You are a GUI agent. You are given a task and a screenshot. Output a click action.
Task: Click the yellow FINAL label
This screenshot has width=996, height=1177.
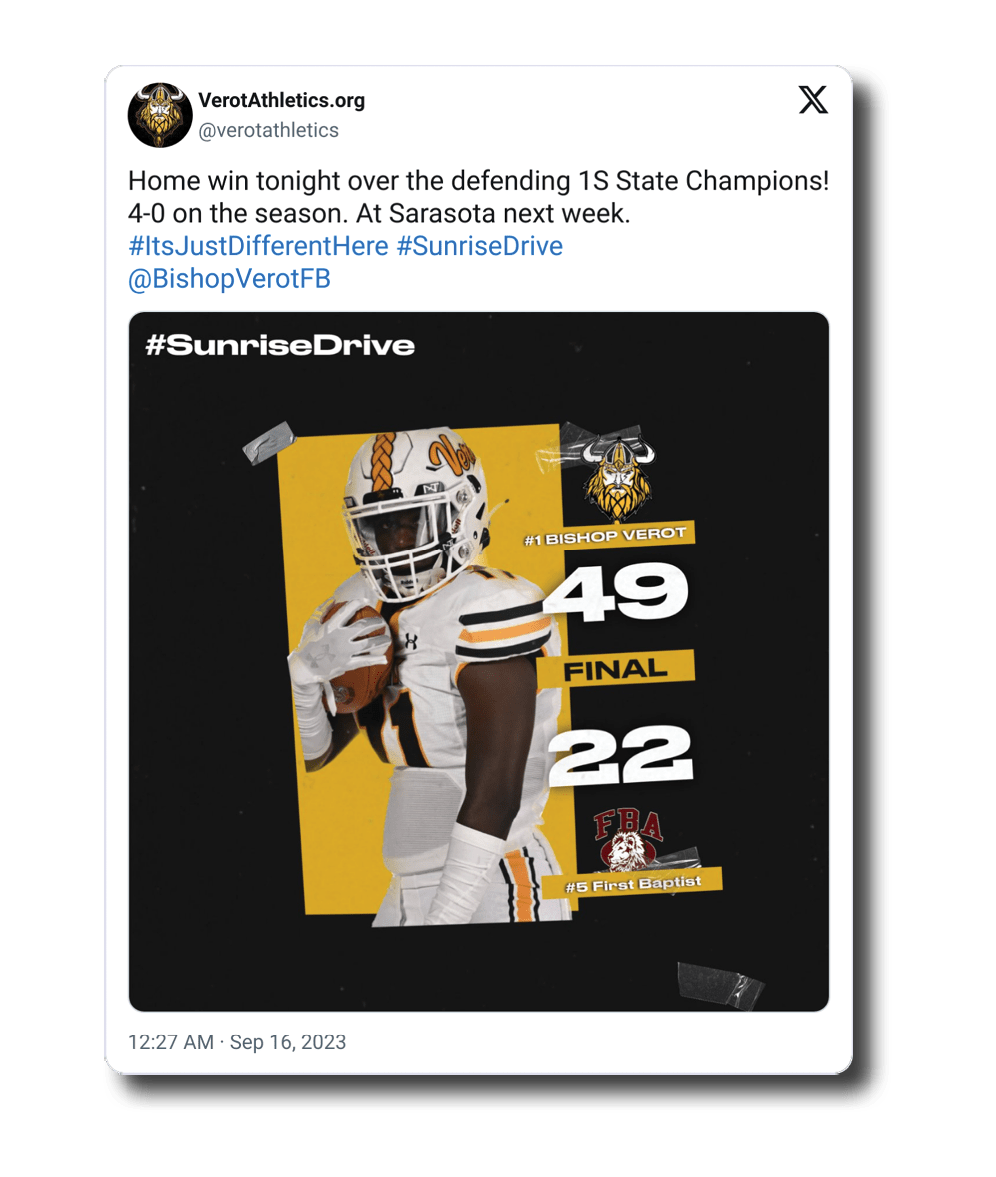point(615,669)
